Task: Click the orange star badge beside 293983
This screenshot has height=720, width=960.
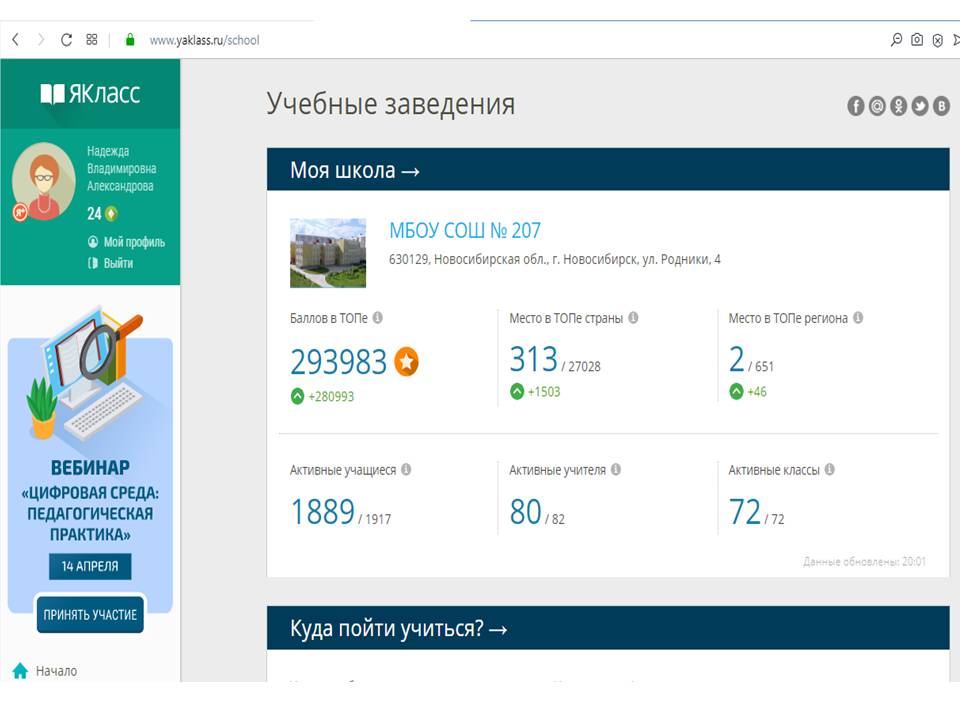Action: click(406, 362)
